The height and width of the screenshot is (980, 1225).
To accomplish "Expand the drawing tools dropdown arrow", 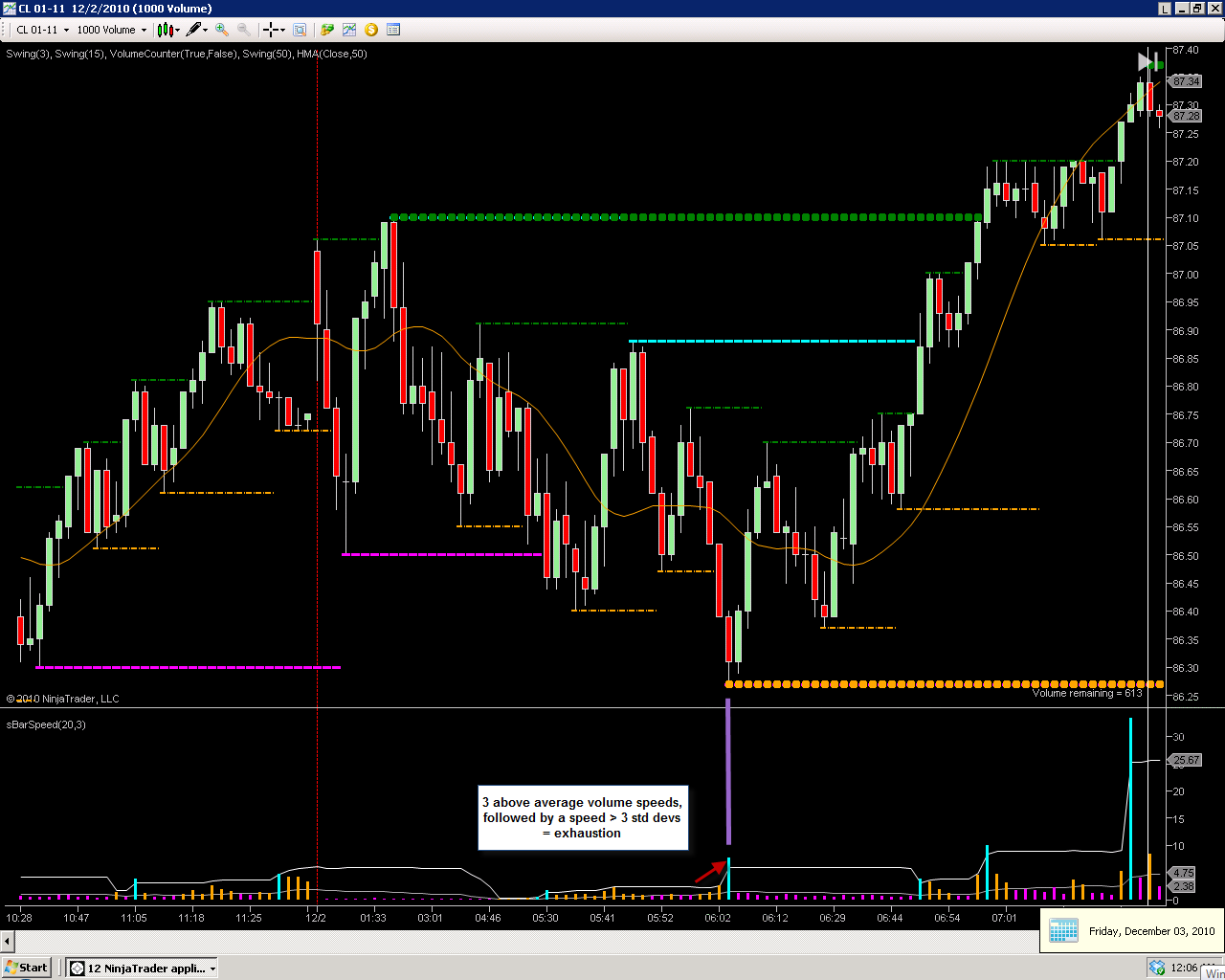I will (x=206, y=30).
